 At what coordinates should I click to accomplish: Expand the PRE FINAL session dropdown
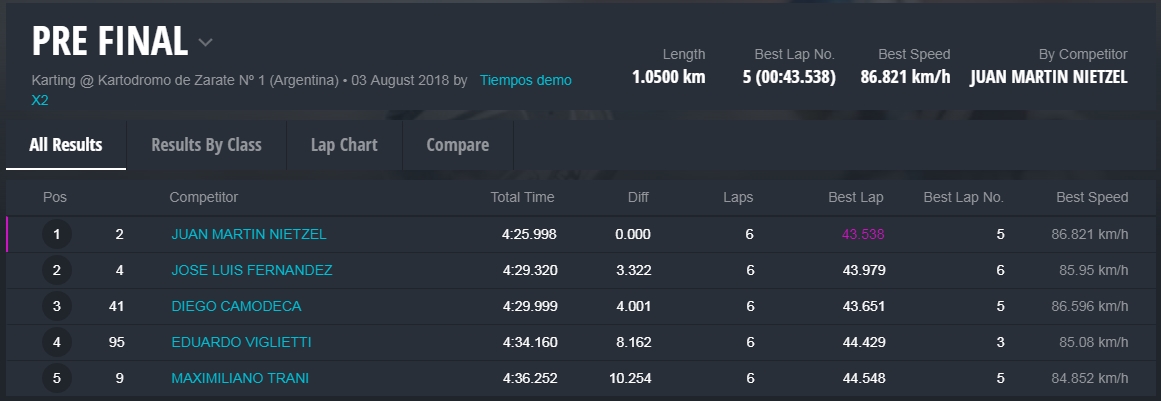205,43
